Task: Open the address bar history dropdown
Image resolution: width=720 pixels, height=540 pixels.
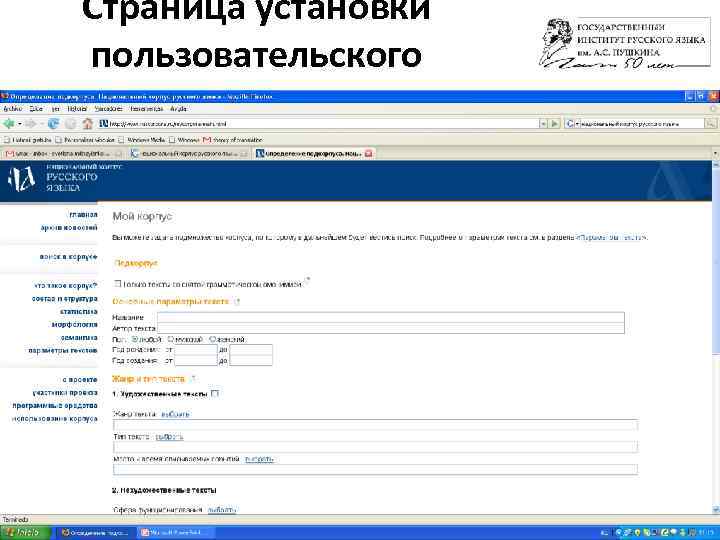Action: [x=544, y=124]
